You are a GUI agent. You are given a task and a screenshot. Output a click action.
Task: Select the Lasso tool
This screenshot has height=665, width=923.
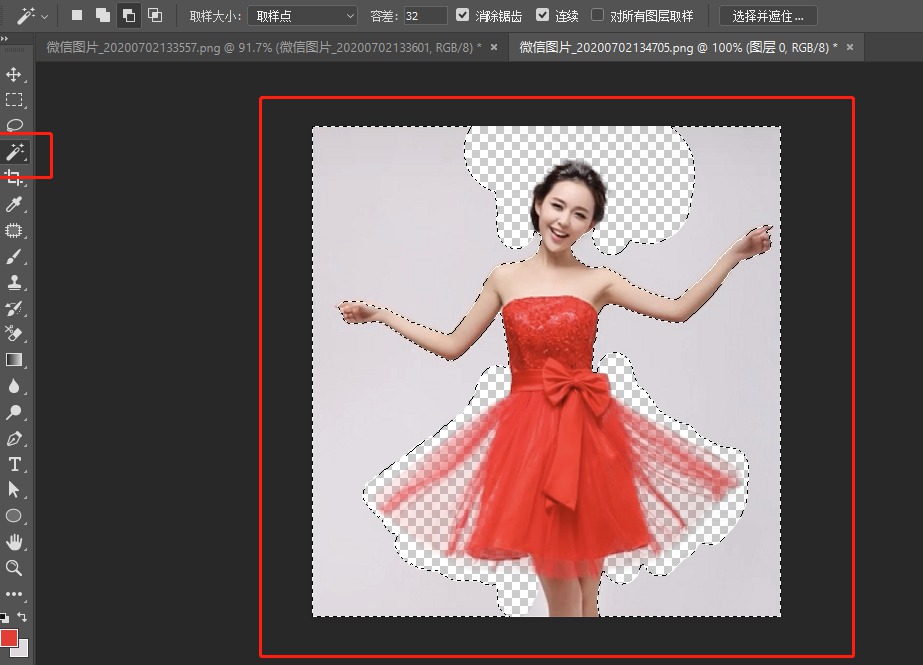13,126
